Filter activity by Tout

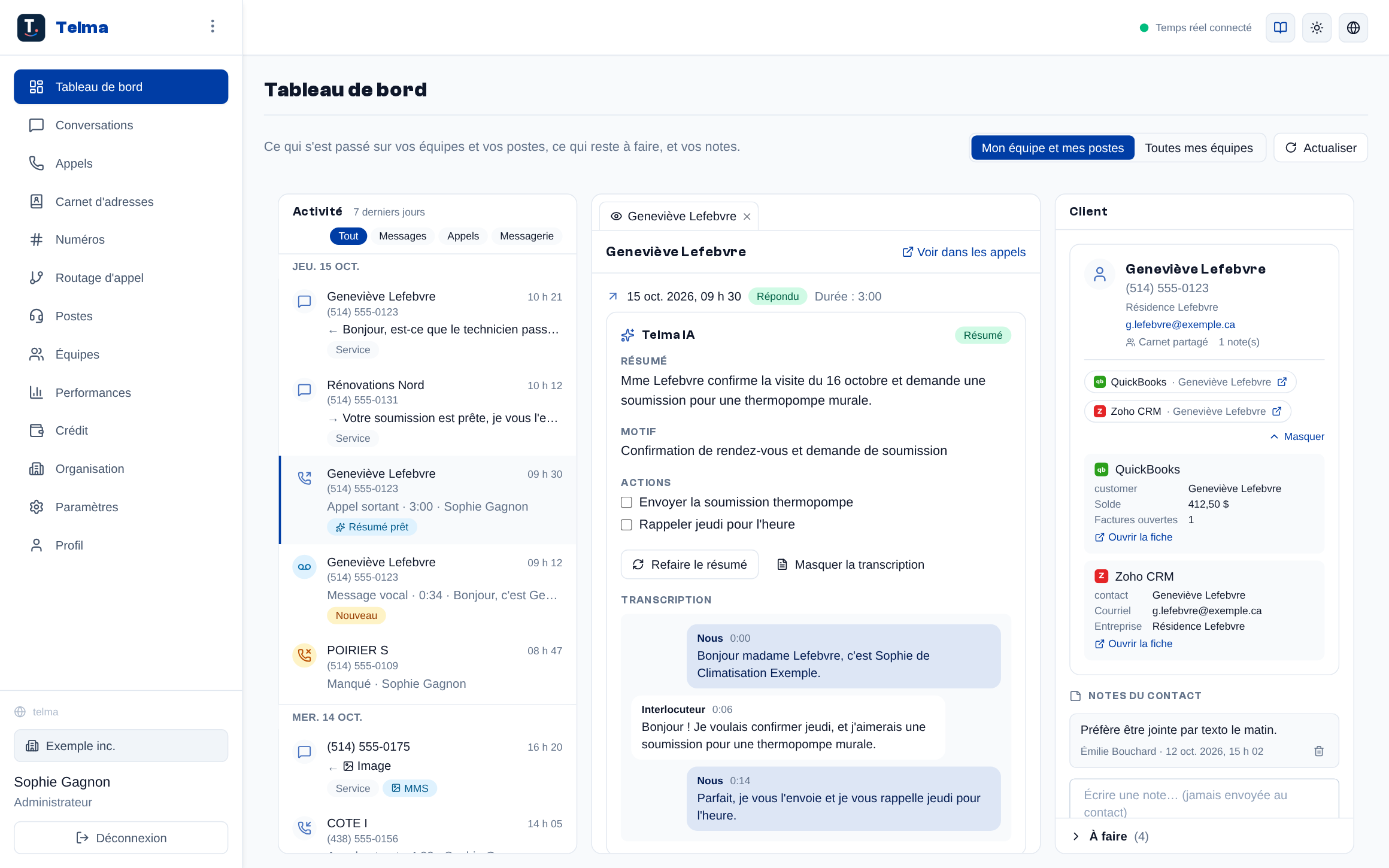click(x=348, y=236)
